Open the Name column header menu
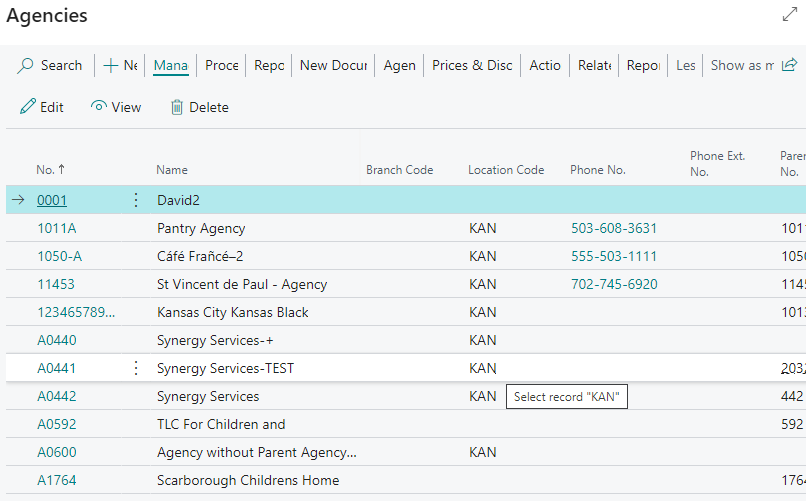 [172, 170]
